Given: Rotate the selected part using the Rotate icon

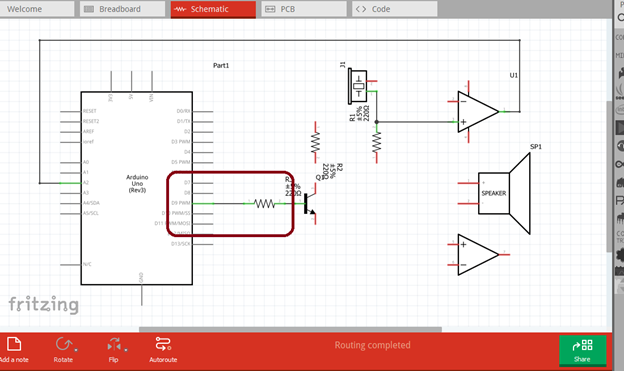Looking at the screenshot, I should (x=63, y=344).
